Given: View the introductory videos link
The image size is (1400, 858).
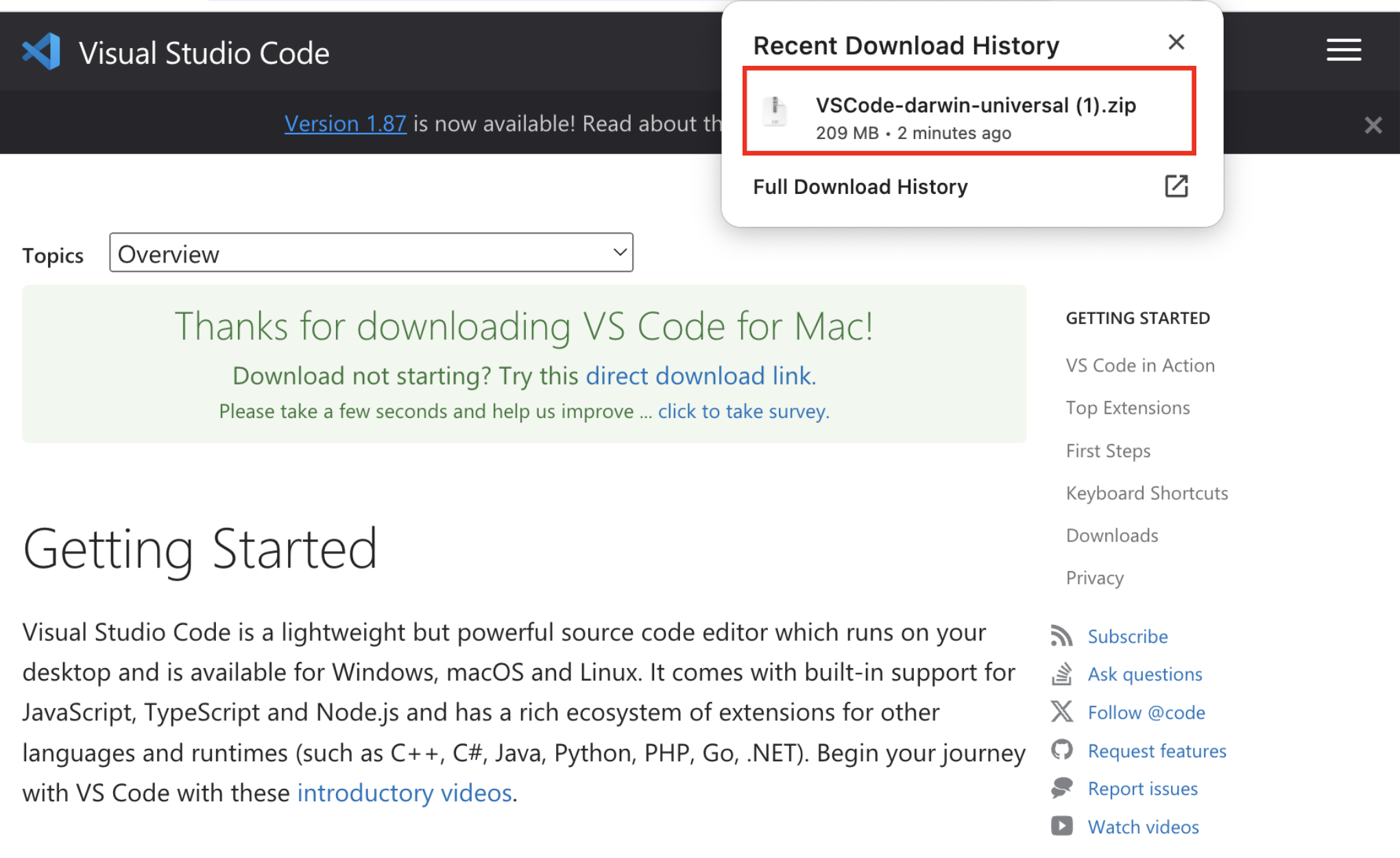Looking at the screenshot, I should pos(405,793).
